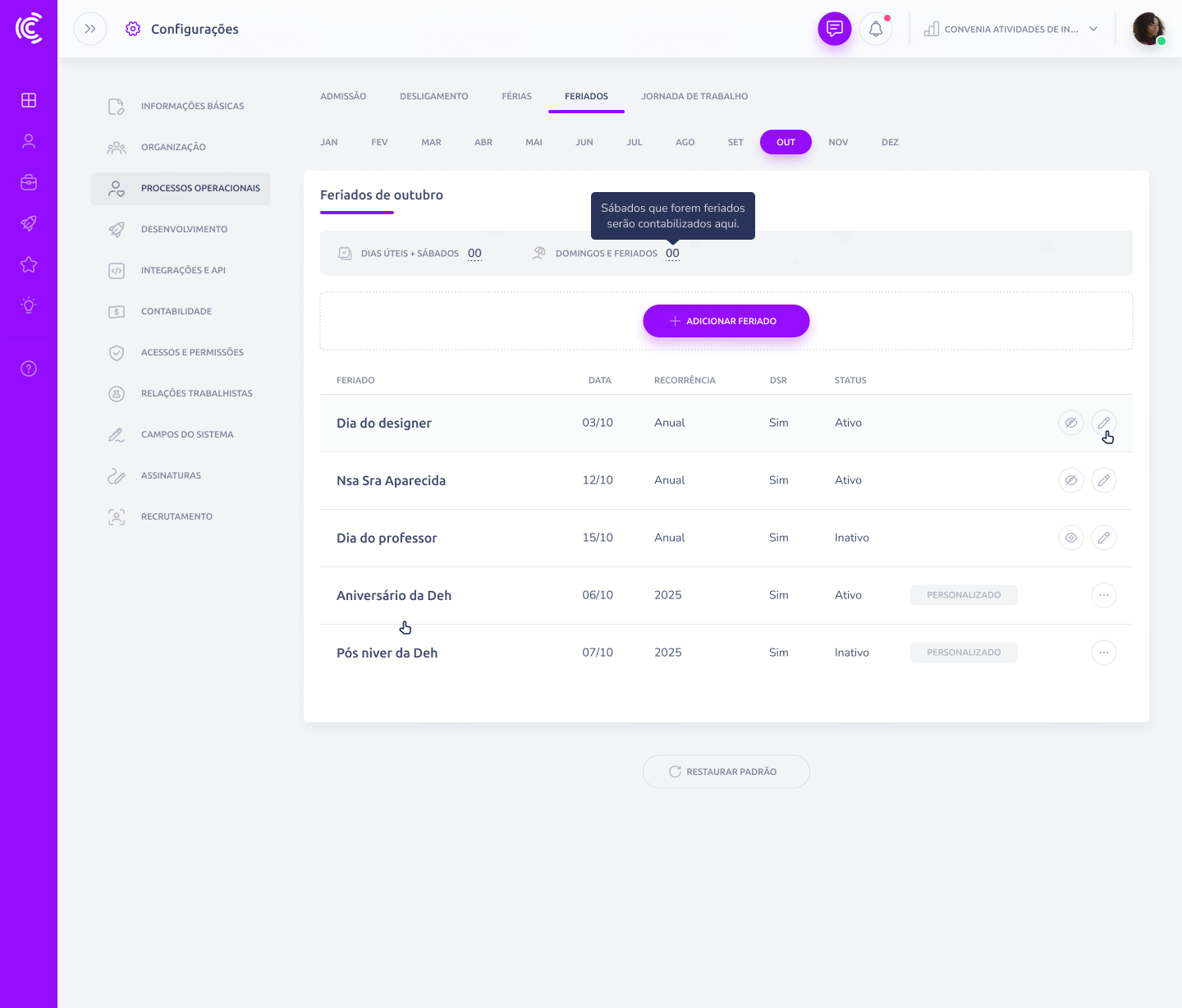
Task: Click the Adicionar Feriado button
Action: tap(726, 321)
